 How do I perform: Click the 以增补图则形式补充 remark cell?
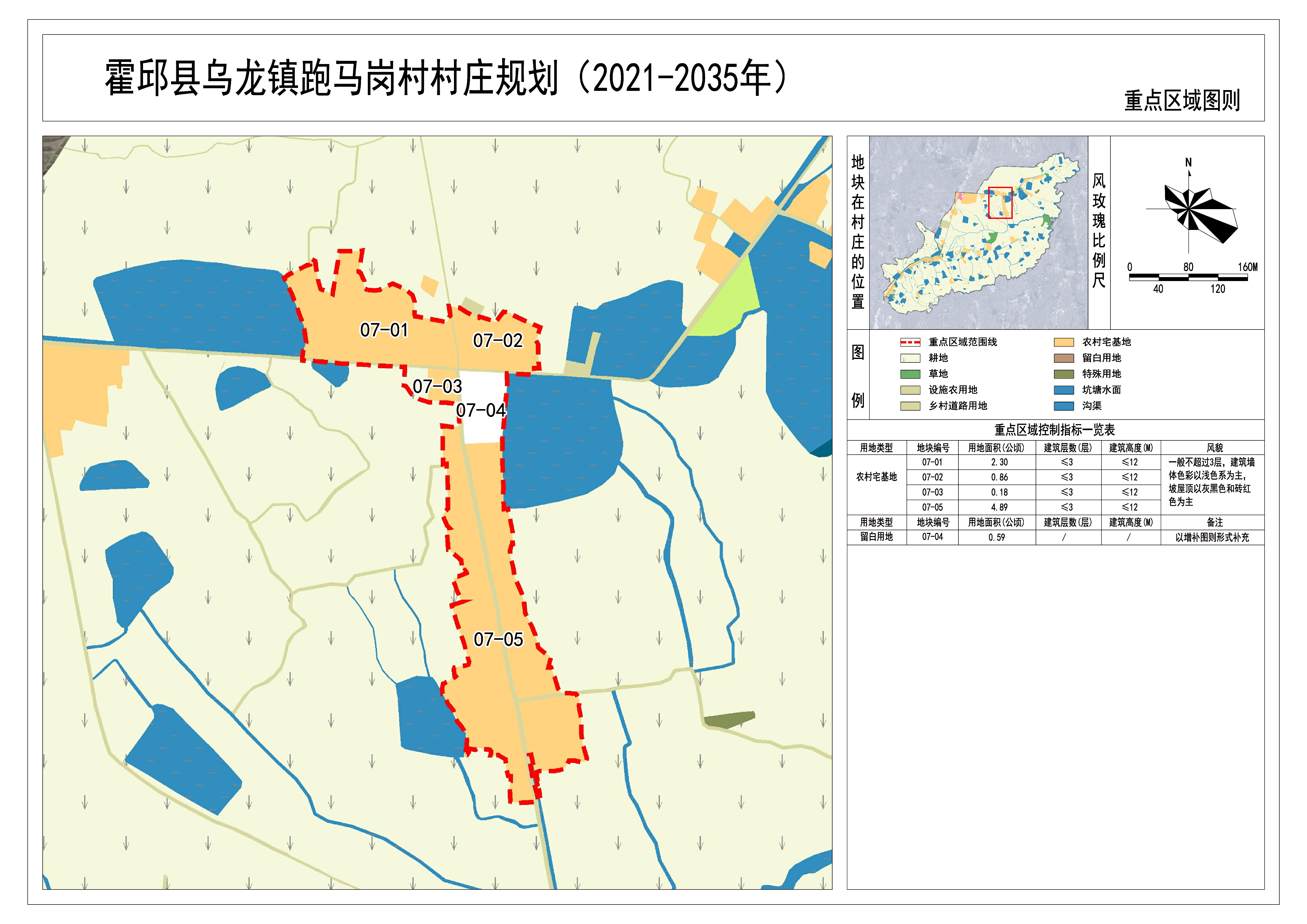point(1212,537)
